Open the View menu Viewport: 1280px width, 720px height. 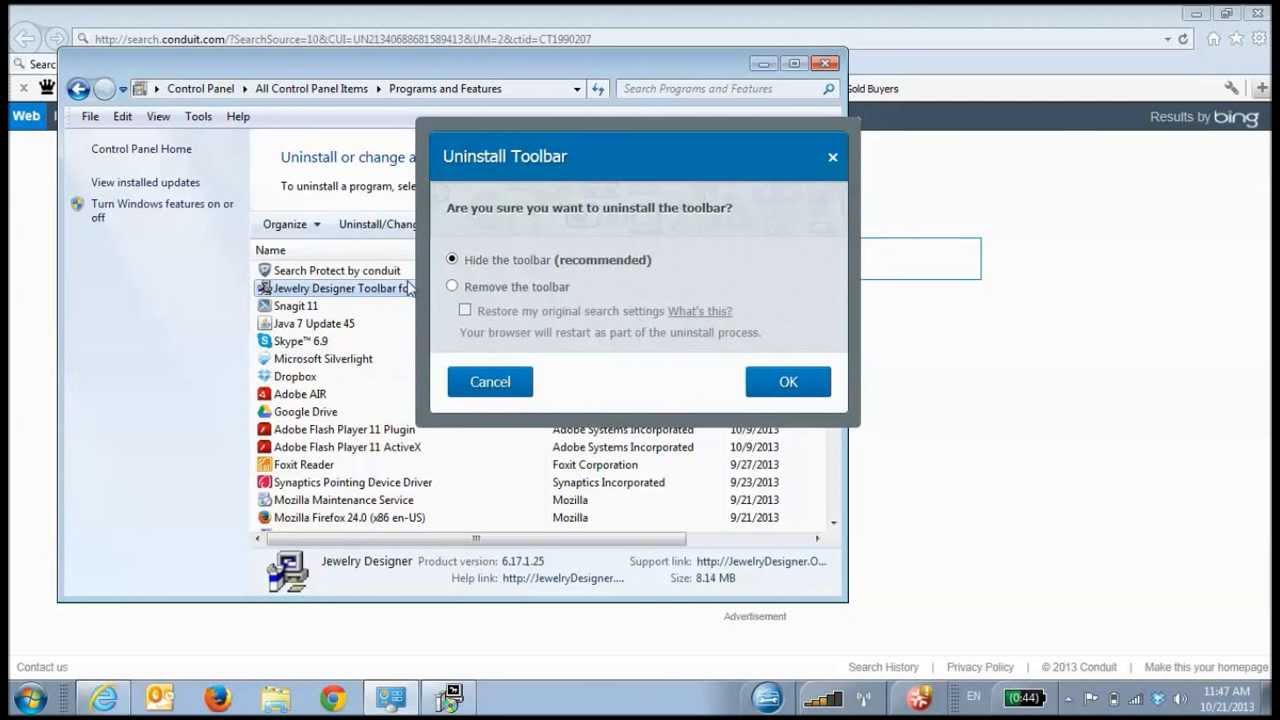[158, 117]
